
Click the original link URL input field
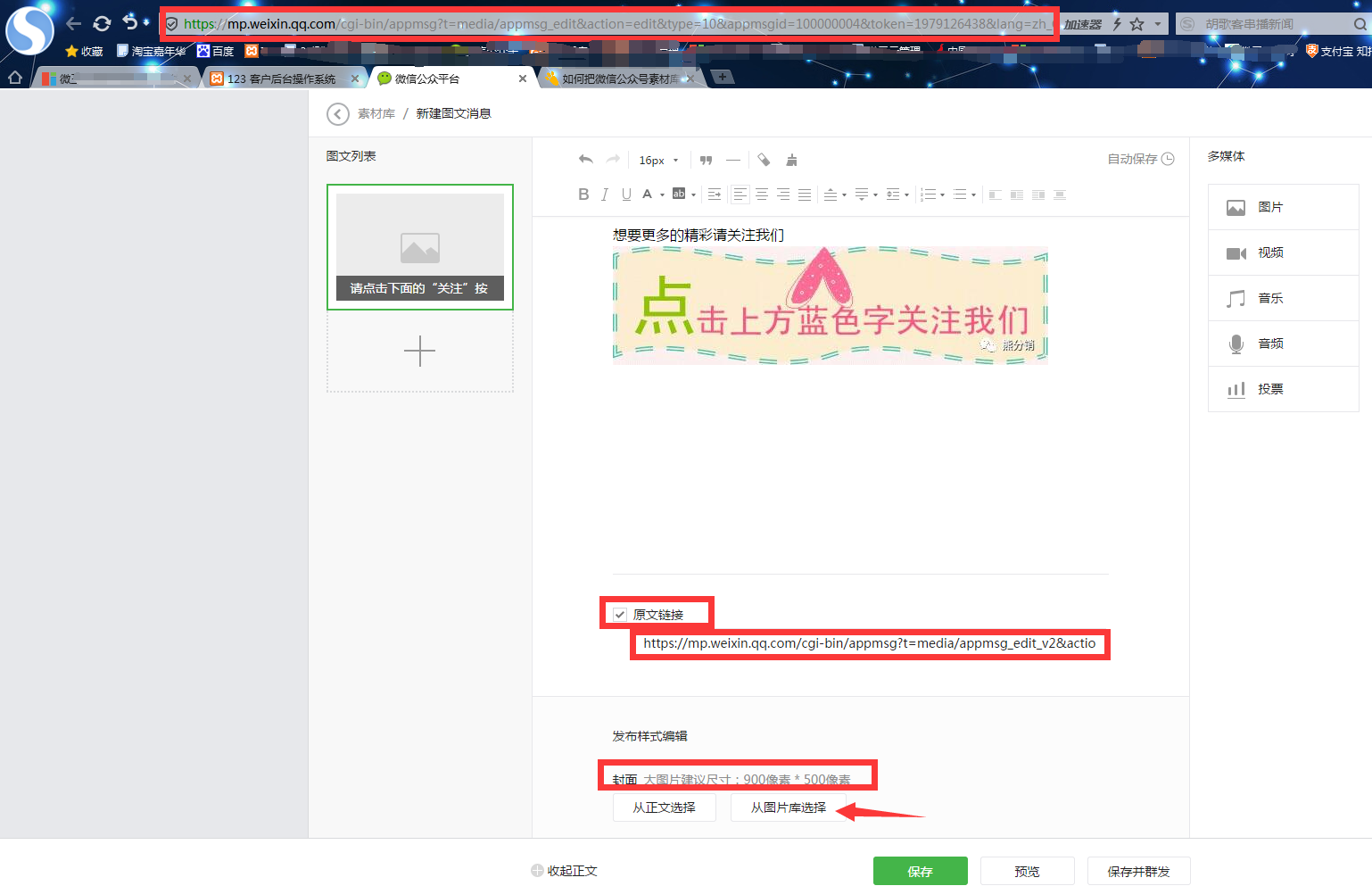click(869, 643)
